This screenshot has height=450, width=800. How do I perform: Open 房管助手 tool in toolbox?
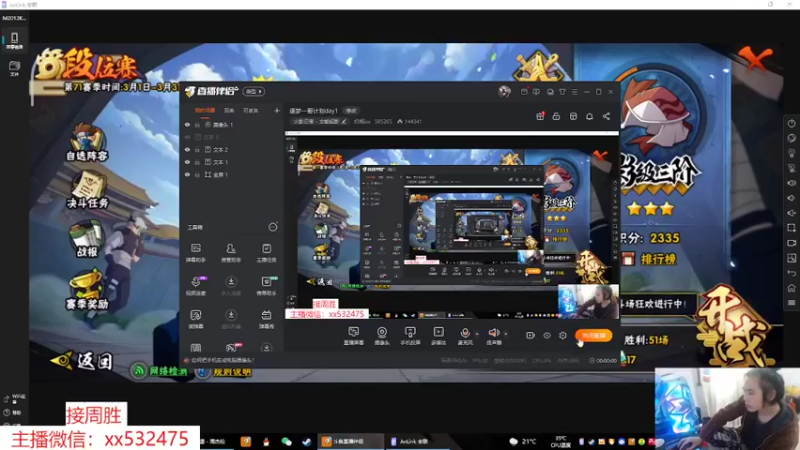[x=231, y=253]
